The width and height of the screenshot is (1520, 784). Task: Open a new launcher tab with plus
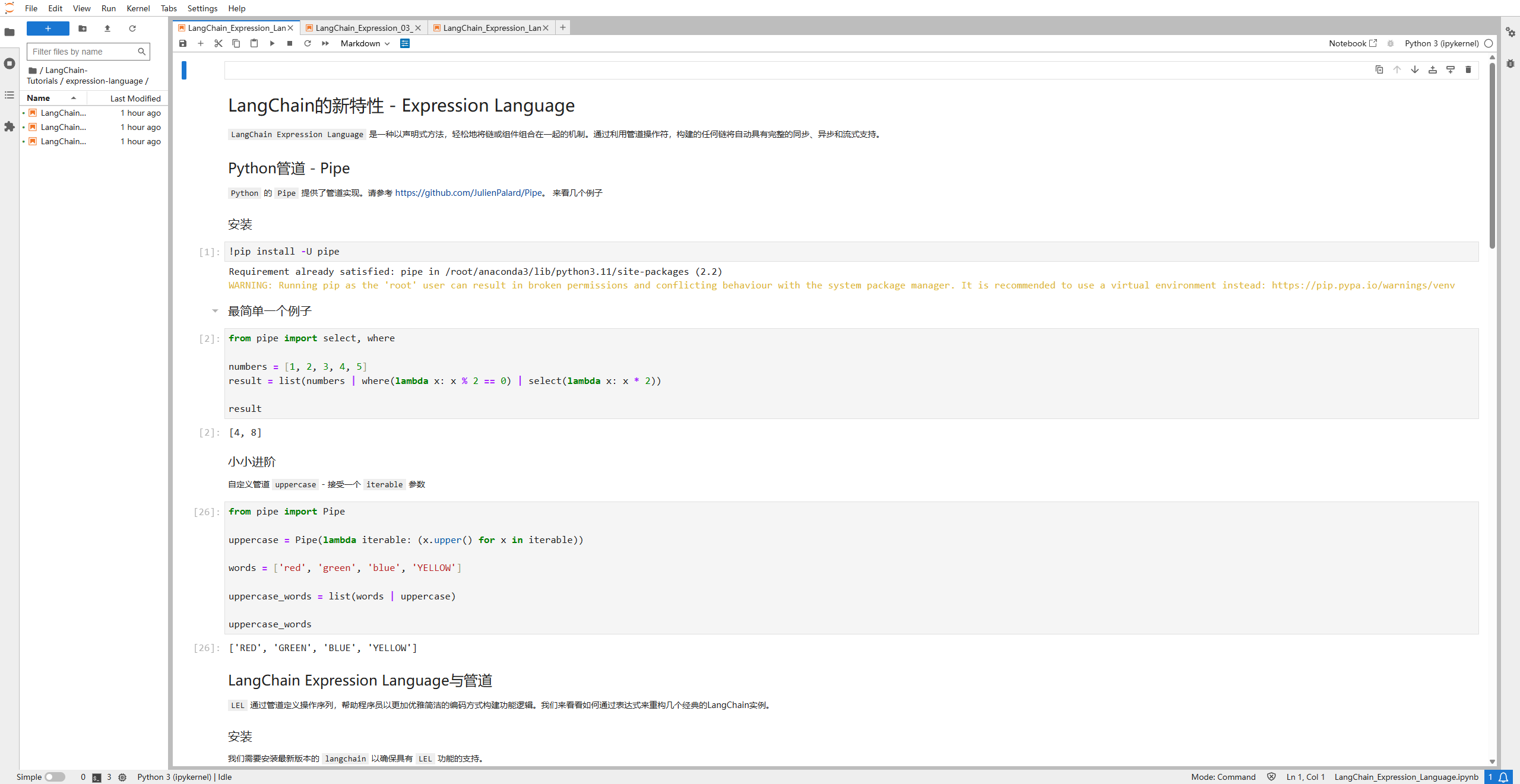pos(563,27)
